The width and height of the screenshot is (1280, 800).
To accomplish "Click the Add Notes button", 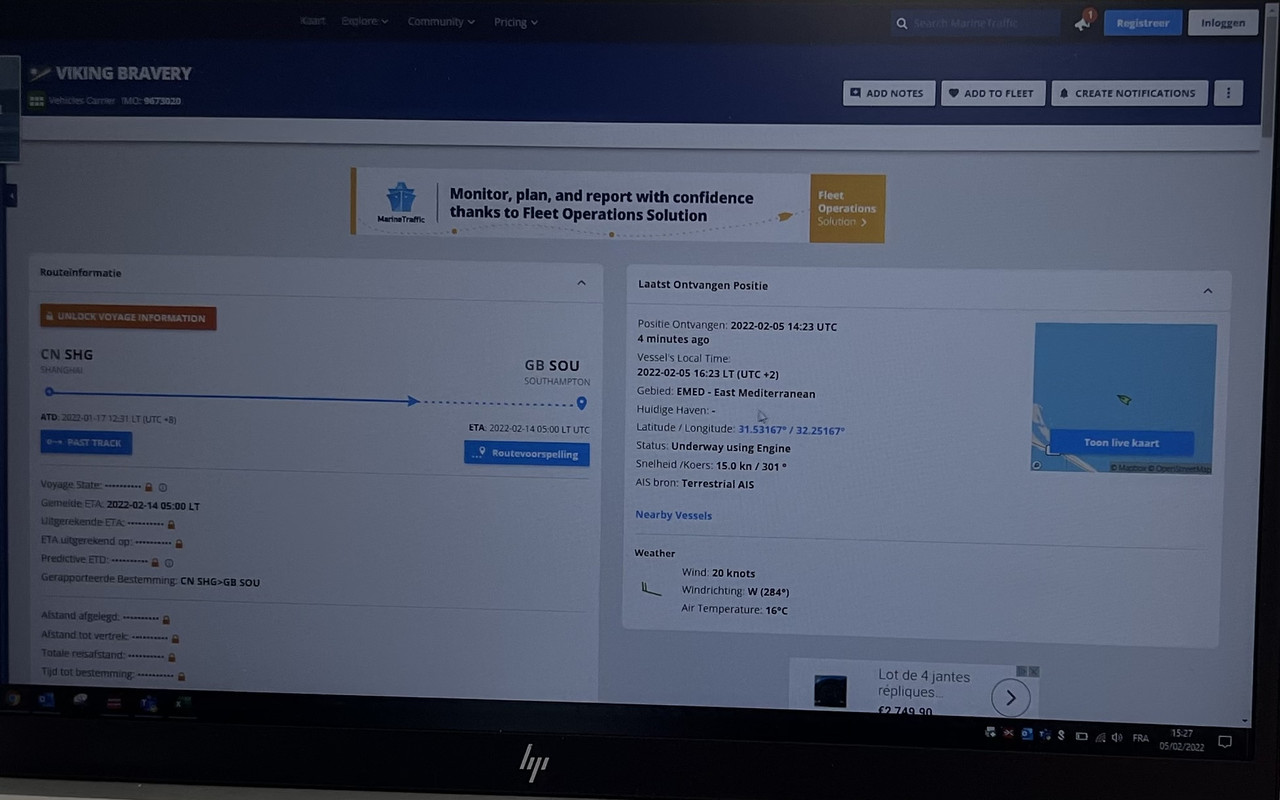I will 889,93.
